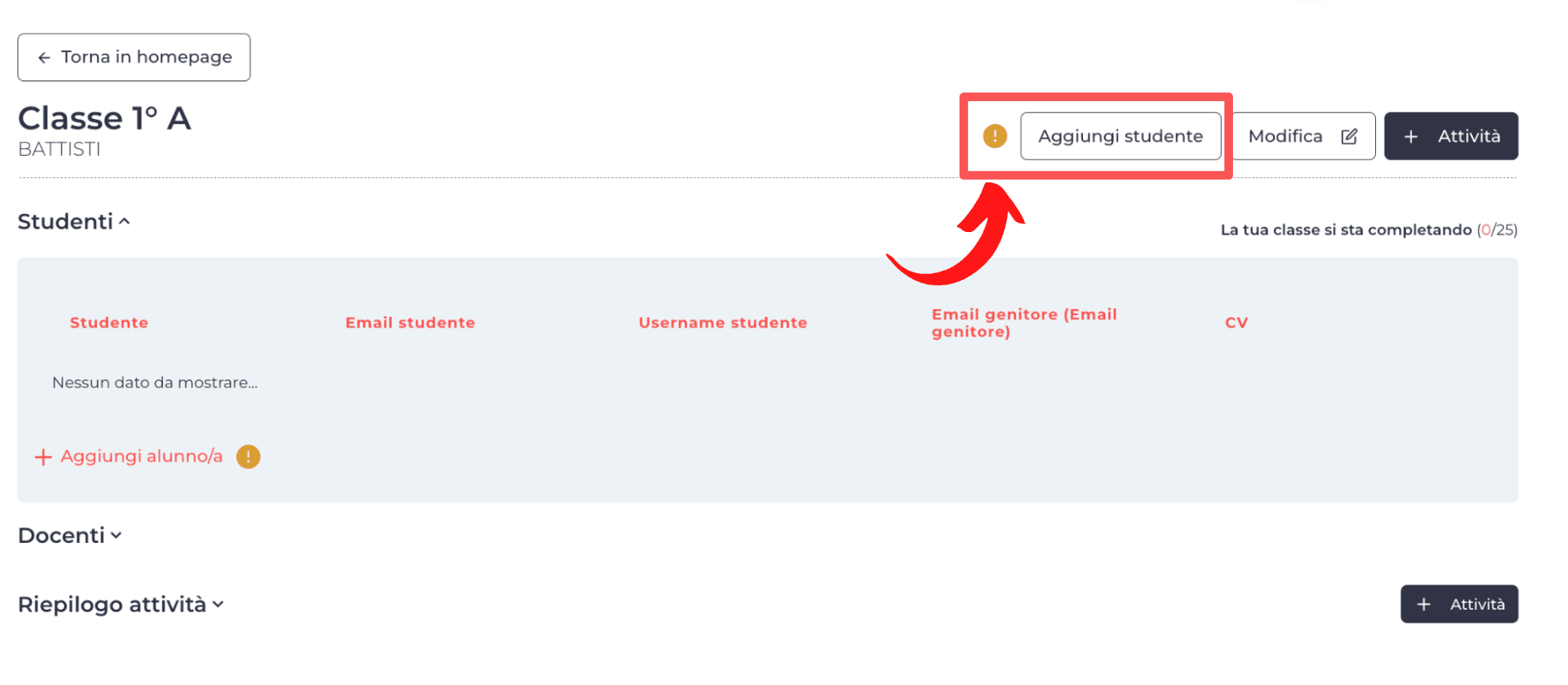Click the CV column header
The image size is (1568, 685).
[x=1236, y=323]
